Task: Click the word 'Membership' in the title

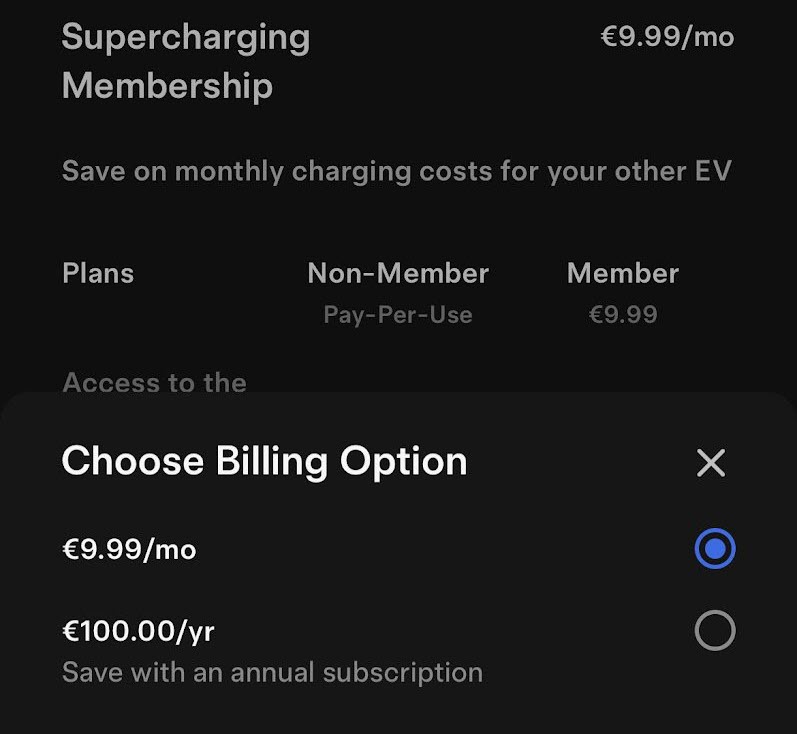Action: 167,86
